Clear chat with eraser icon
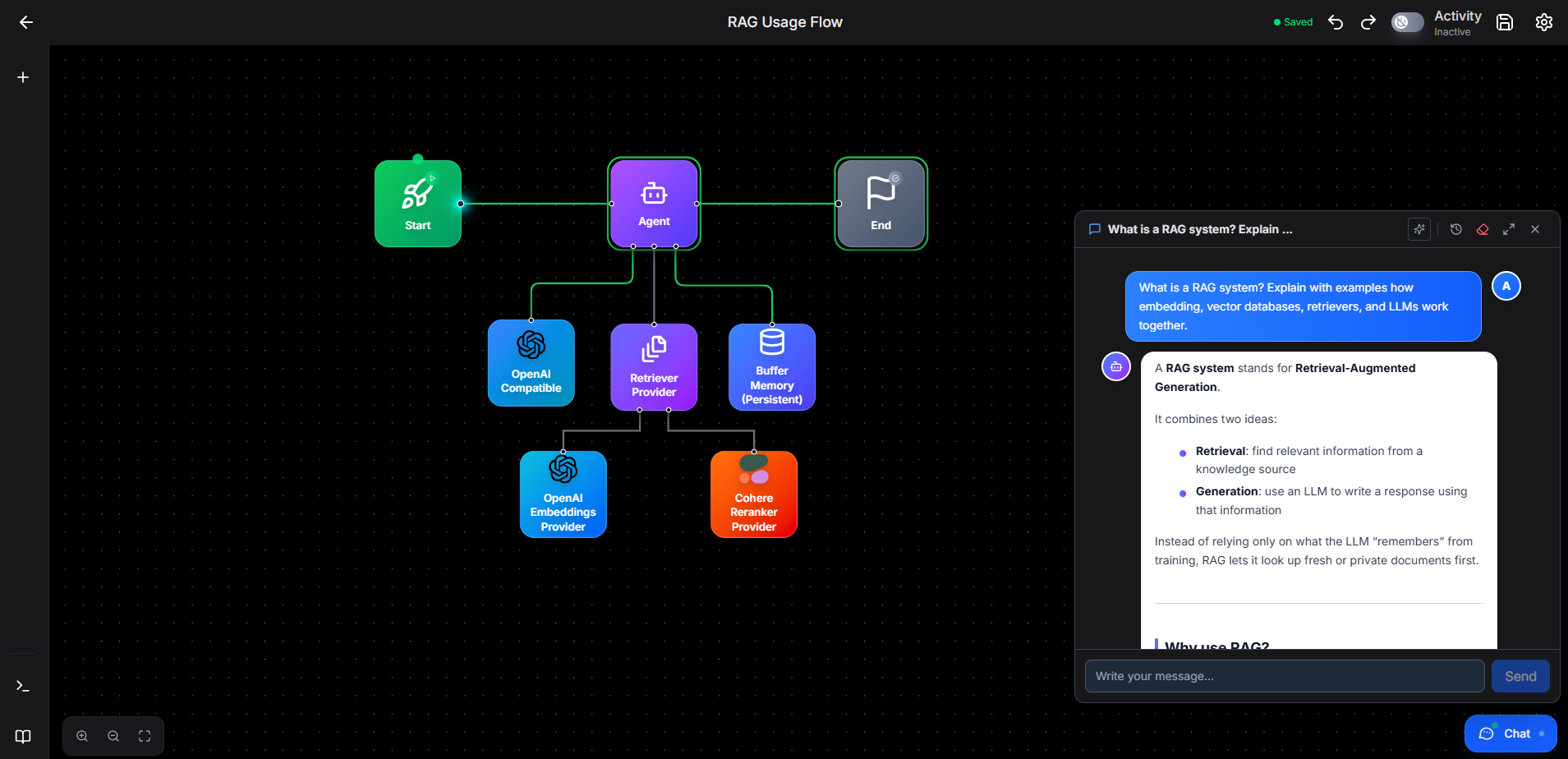Viewport: 1568px width, 759px height. tap(1483, 229)
